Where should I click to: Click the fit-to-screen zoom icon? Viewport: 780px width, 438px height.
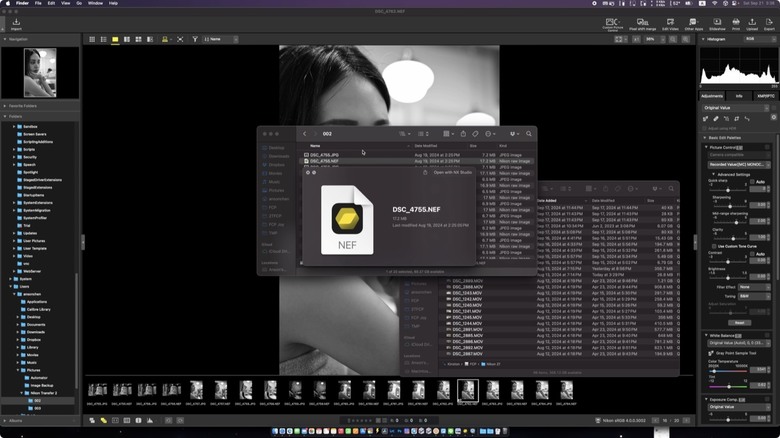click(618, 39)
